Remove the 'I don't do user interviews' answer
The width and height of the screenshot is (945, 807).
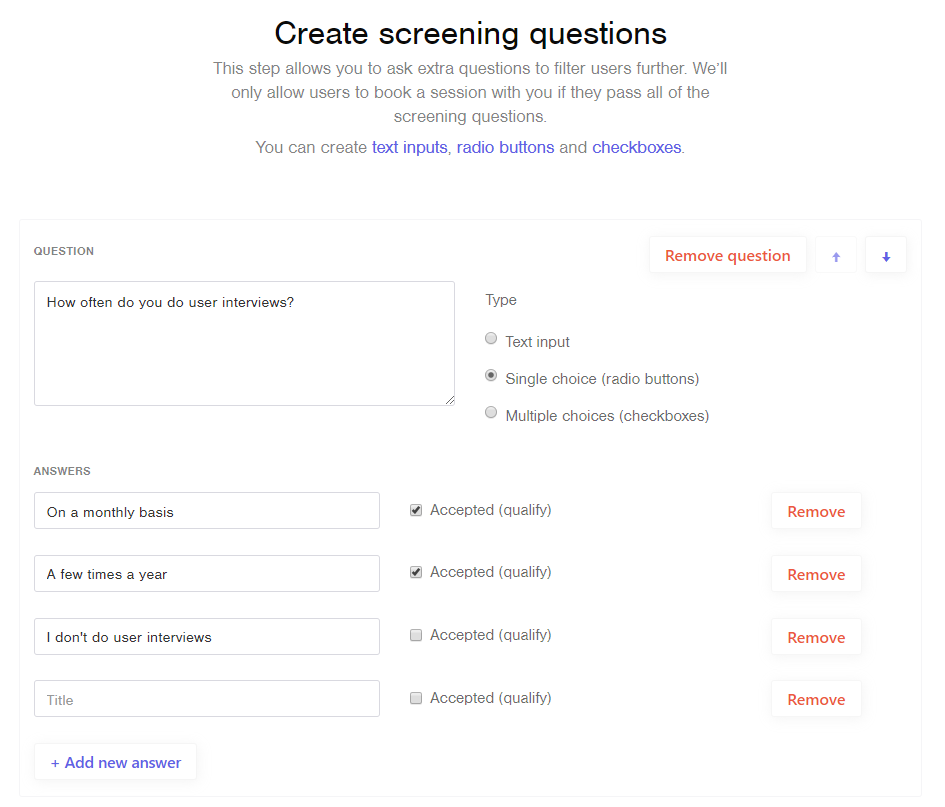(x=816, y=637)
